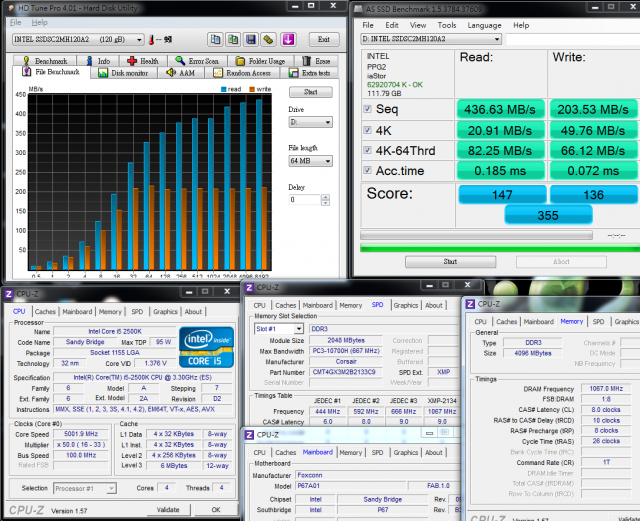Viewport: 640px width, 521px height.
Task: Click the Z icon of the CPU-Z Mainboard window
Action: point(249,435)
